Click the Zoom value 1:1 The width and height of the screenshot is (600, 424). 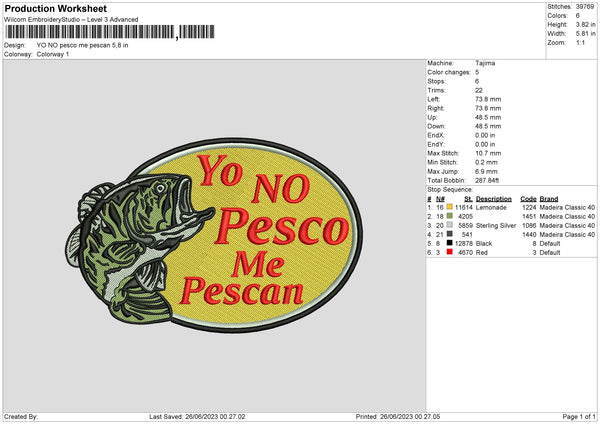580,42
